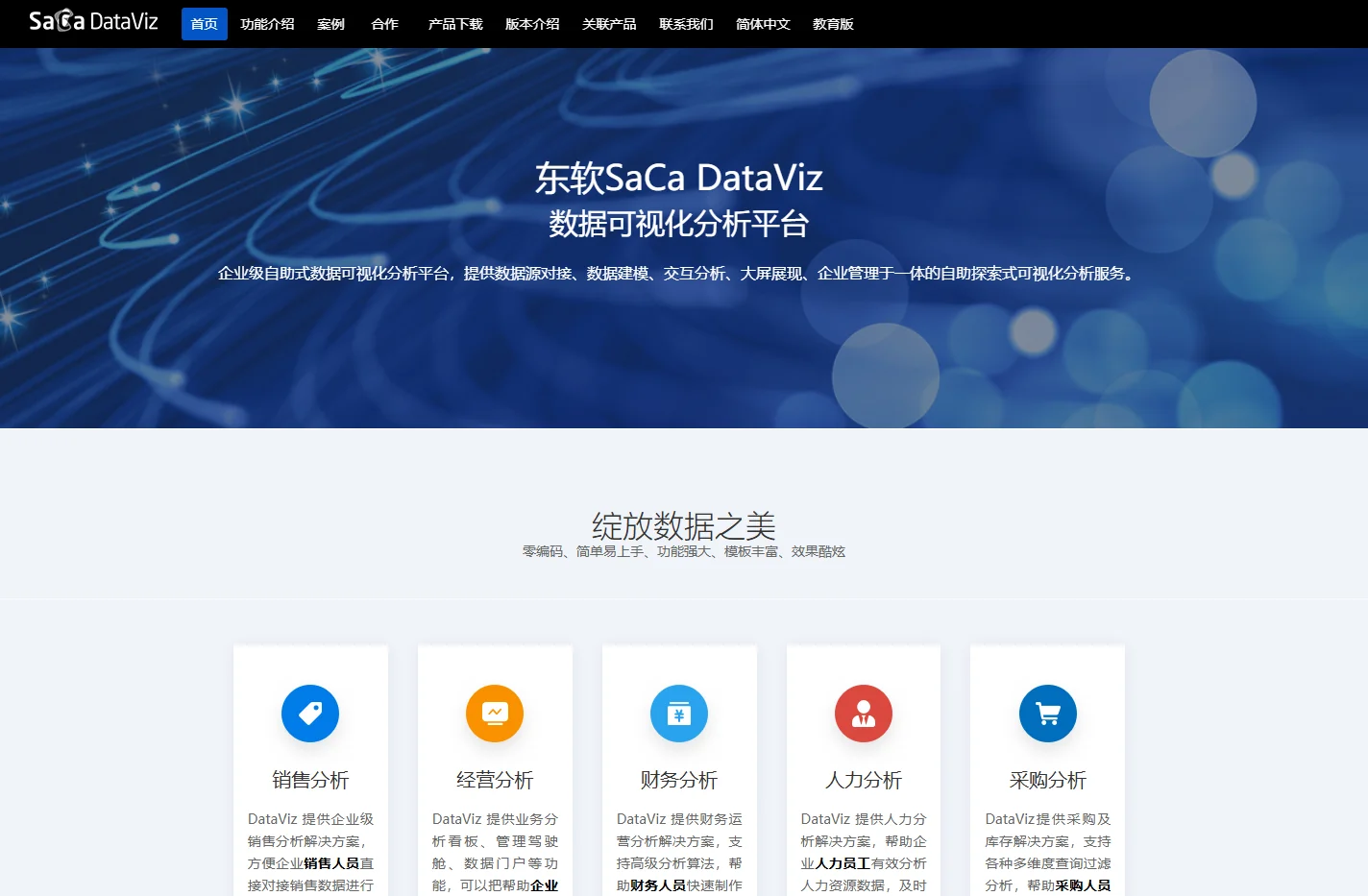Click the red 人力分析 person icon

[864, 714]
